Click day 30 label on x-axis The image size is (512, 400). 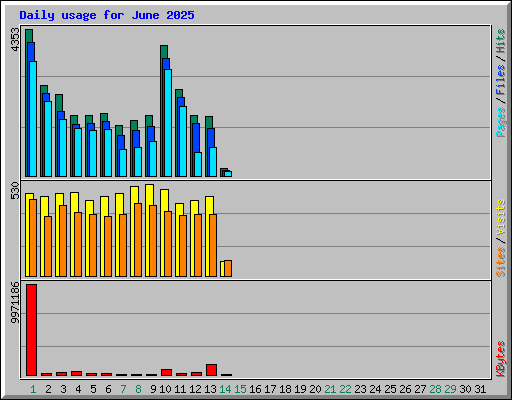(x=465, y=389)
